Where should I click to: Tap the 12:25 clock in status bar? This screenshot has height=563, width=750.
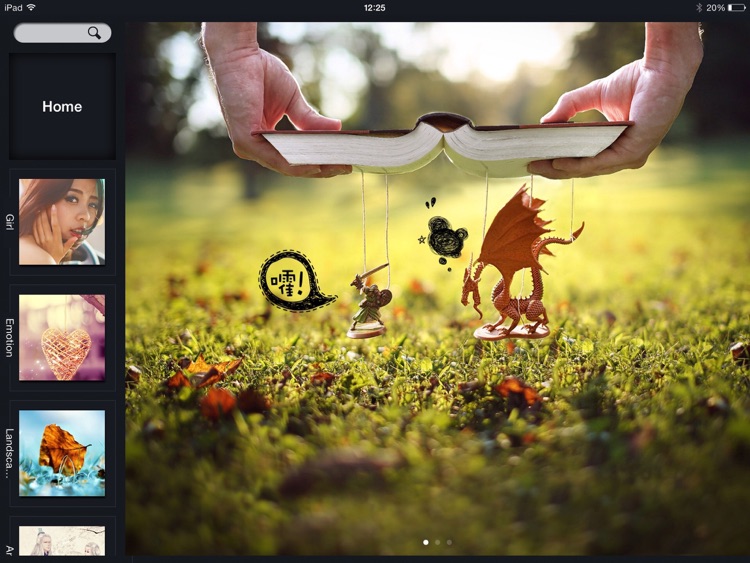[375, 8]
